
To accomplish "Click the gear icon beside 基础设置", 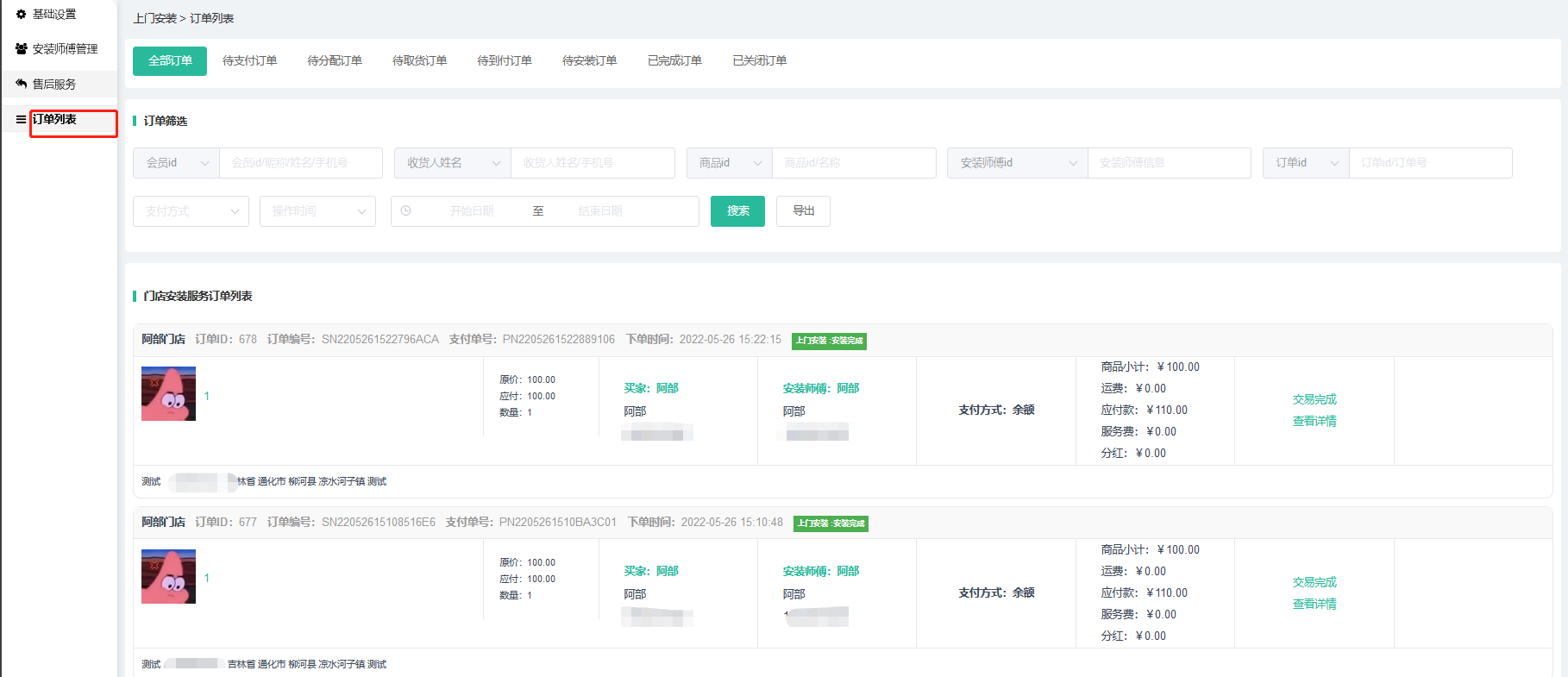I will click(x=21, y=14).
